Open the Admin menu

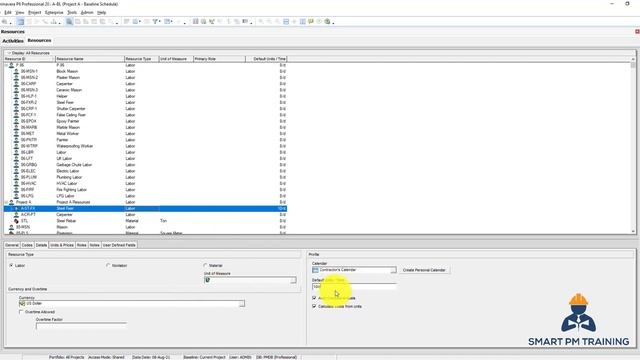pos(87,13)
